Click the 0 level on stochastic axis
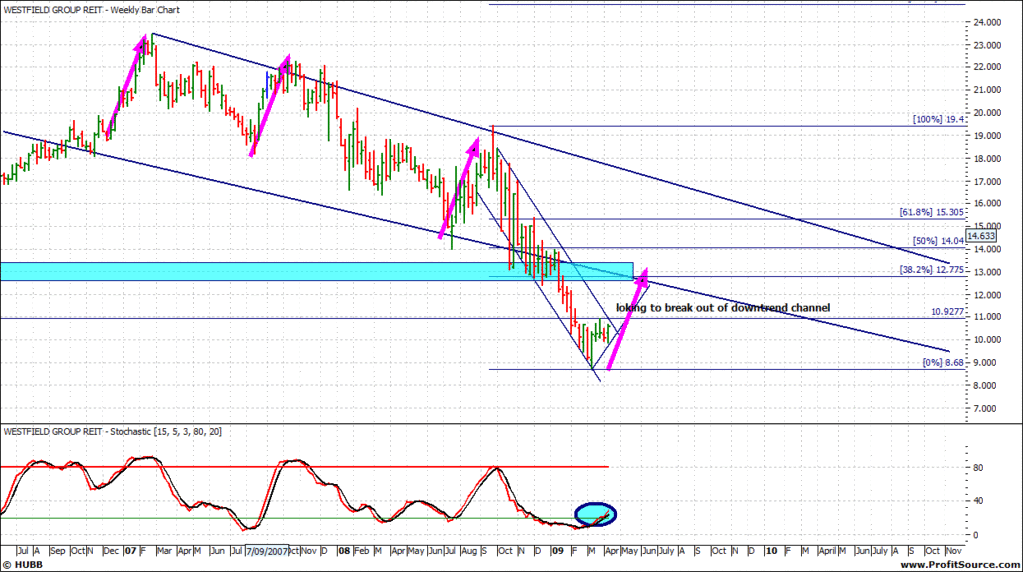 975,535
